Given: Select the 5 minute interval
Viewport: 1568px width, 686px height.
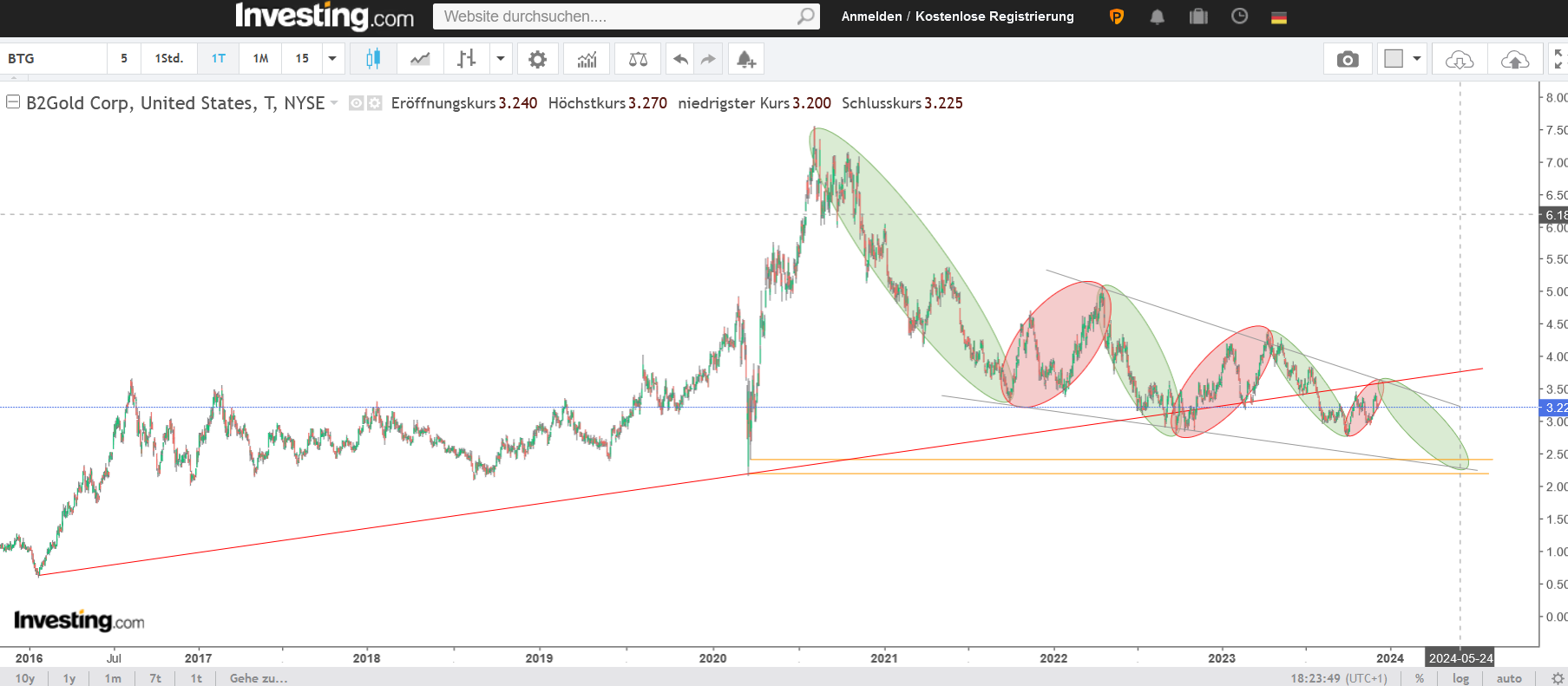Looking at the screenshot, I should click(x=124, y=59).
